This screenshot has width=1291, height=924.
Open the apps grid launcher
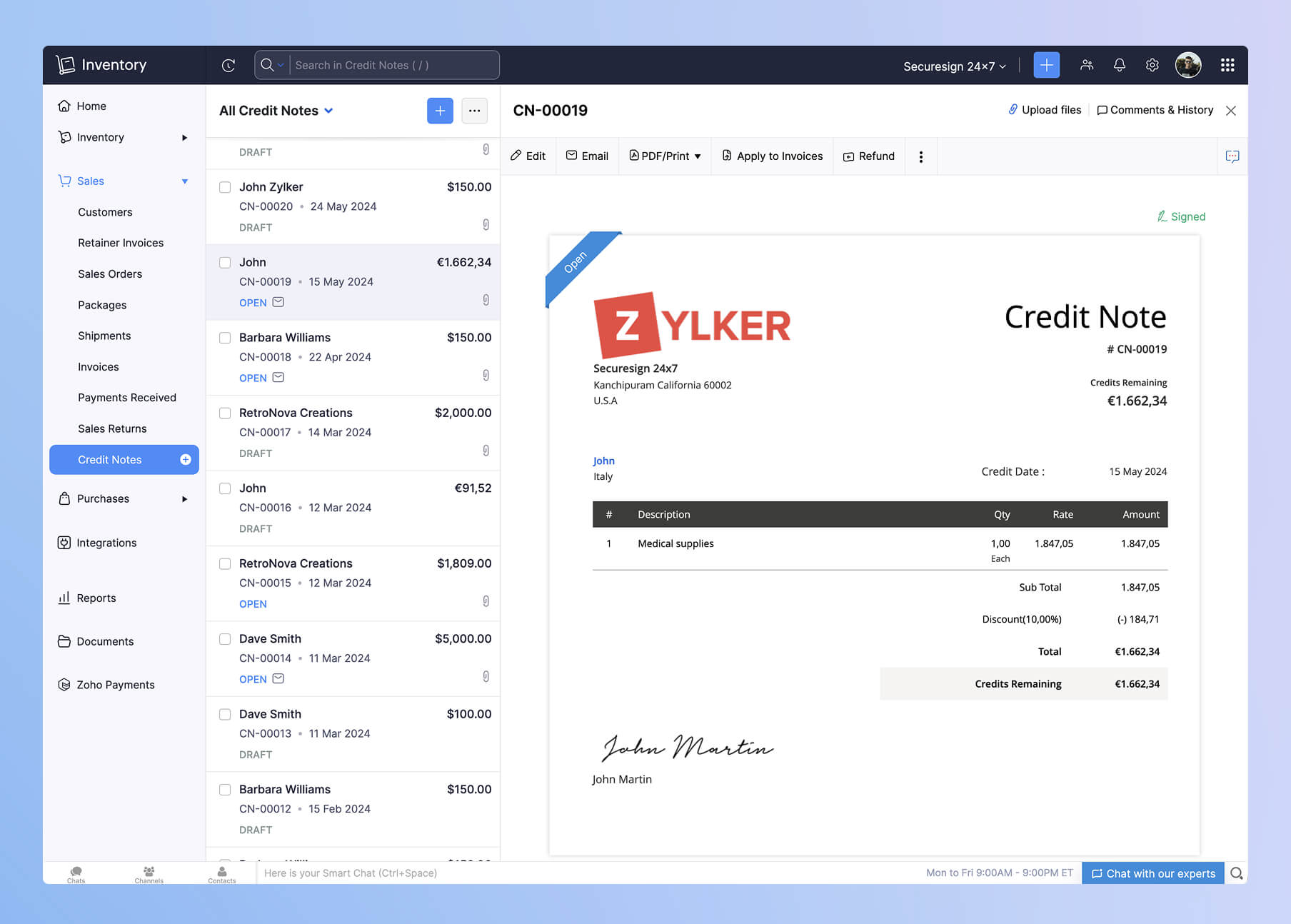[x=1227, y=65]
